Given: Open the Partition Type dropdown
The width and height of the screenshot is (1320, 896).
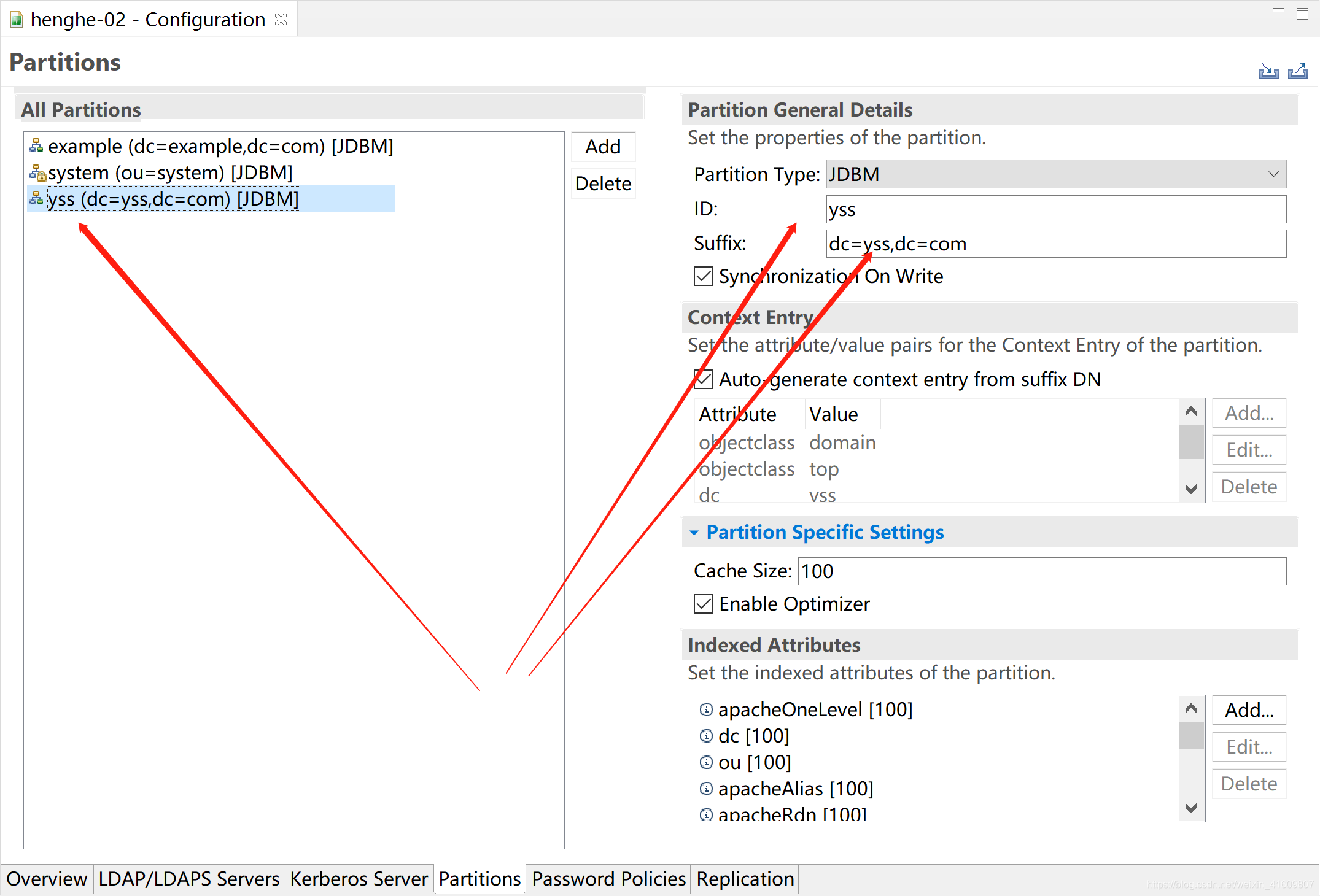Looking at the screenshot, I should [x=1056, y=174].
